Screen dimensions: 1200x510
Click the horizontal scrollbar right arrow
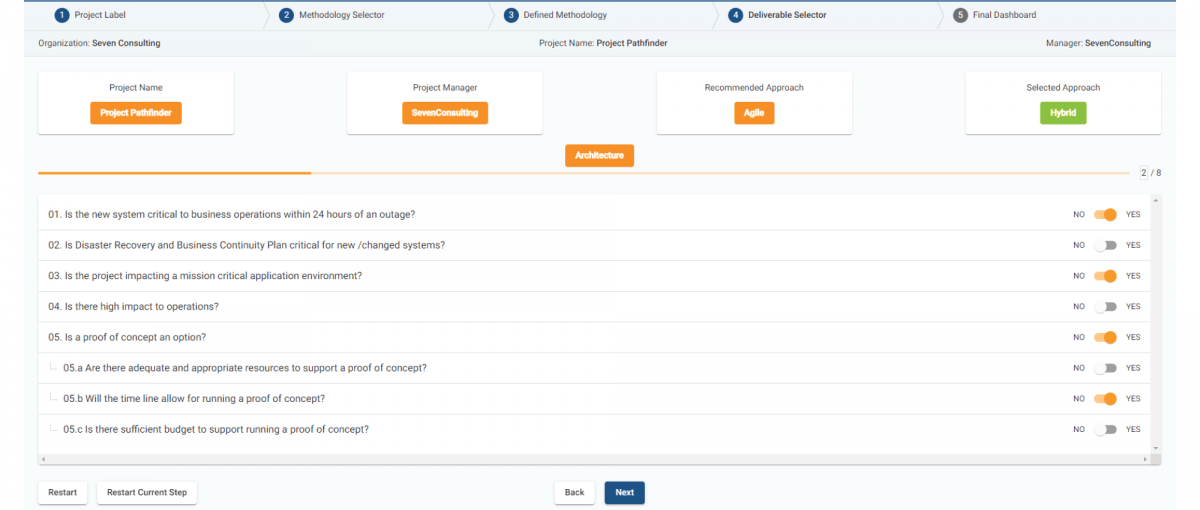1146,459
